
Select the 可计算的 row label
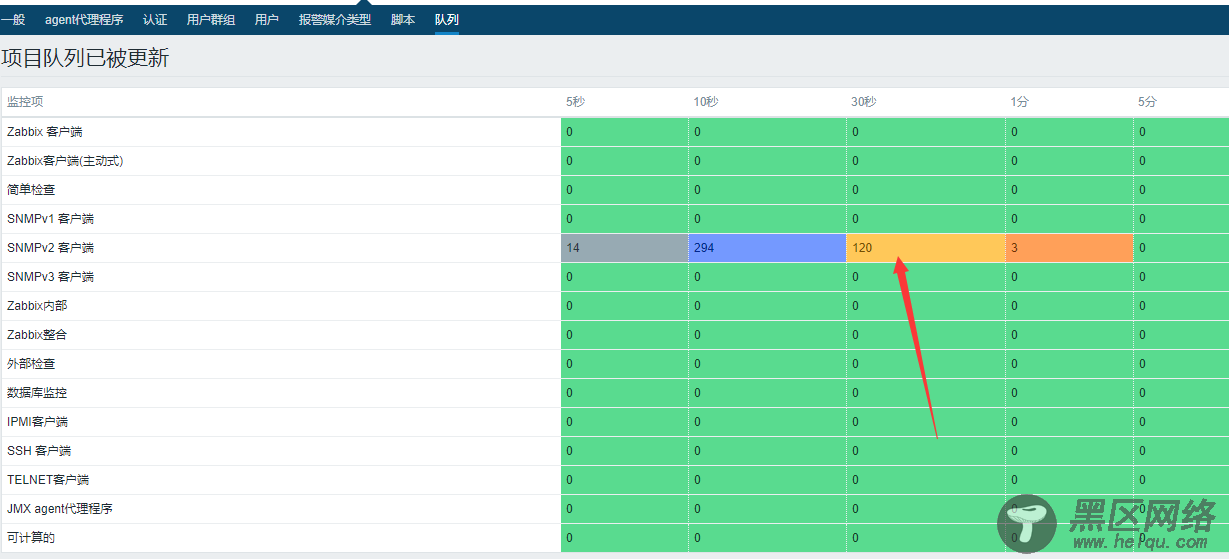click(31, 538)
